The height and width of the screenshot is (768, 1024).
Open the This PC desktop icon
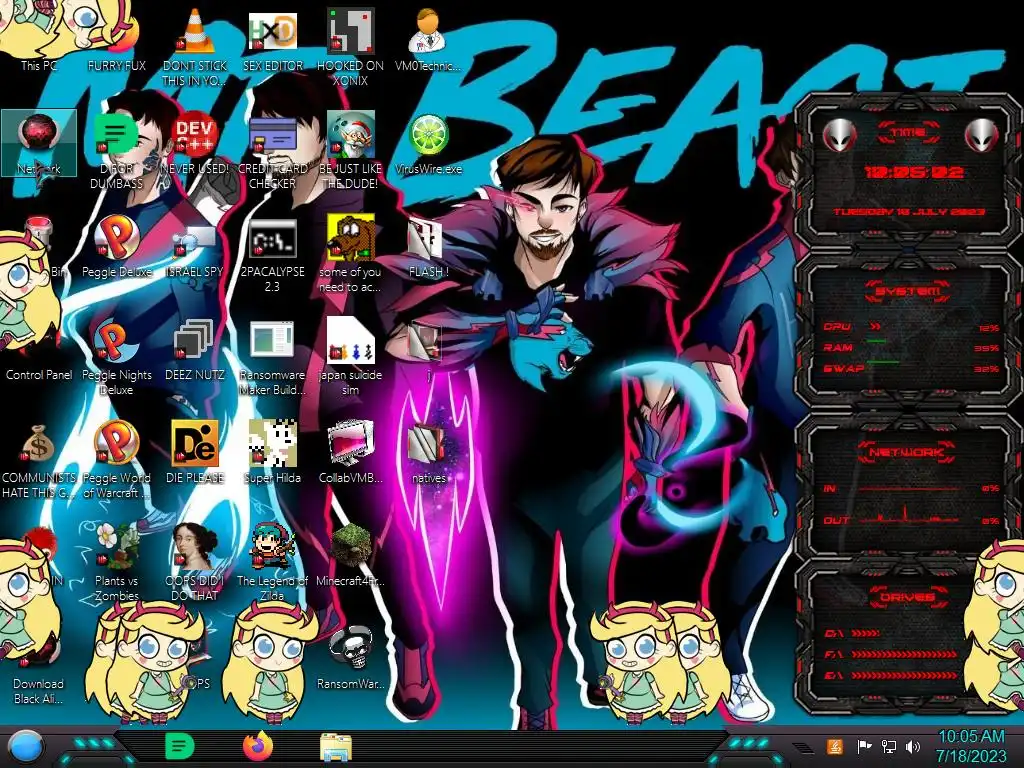pyautogui.click(x=39, y=65)
